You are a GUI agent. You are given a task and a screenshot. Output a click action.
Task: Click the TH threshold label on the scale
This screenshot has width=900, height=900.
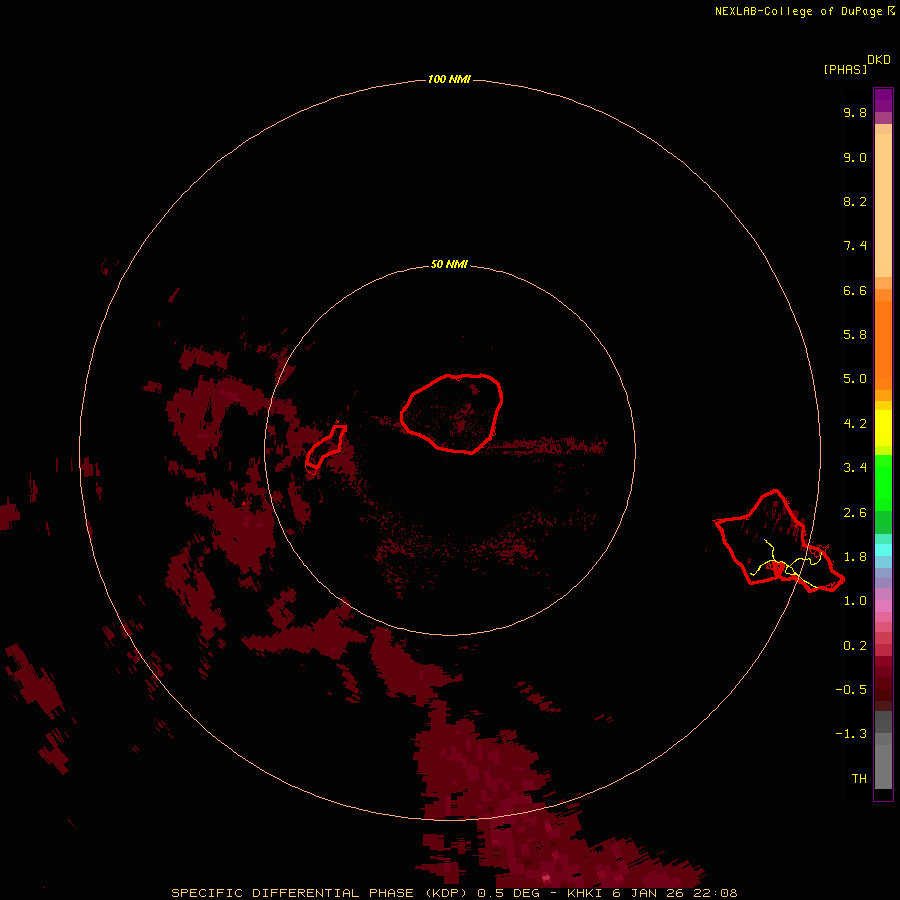coord(859,778)
